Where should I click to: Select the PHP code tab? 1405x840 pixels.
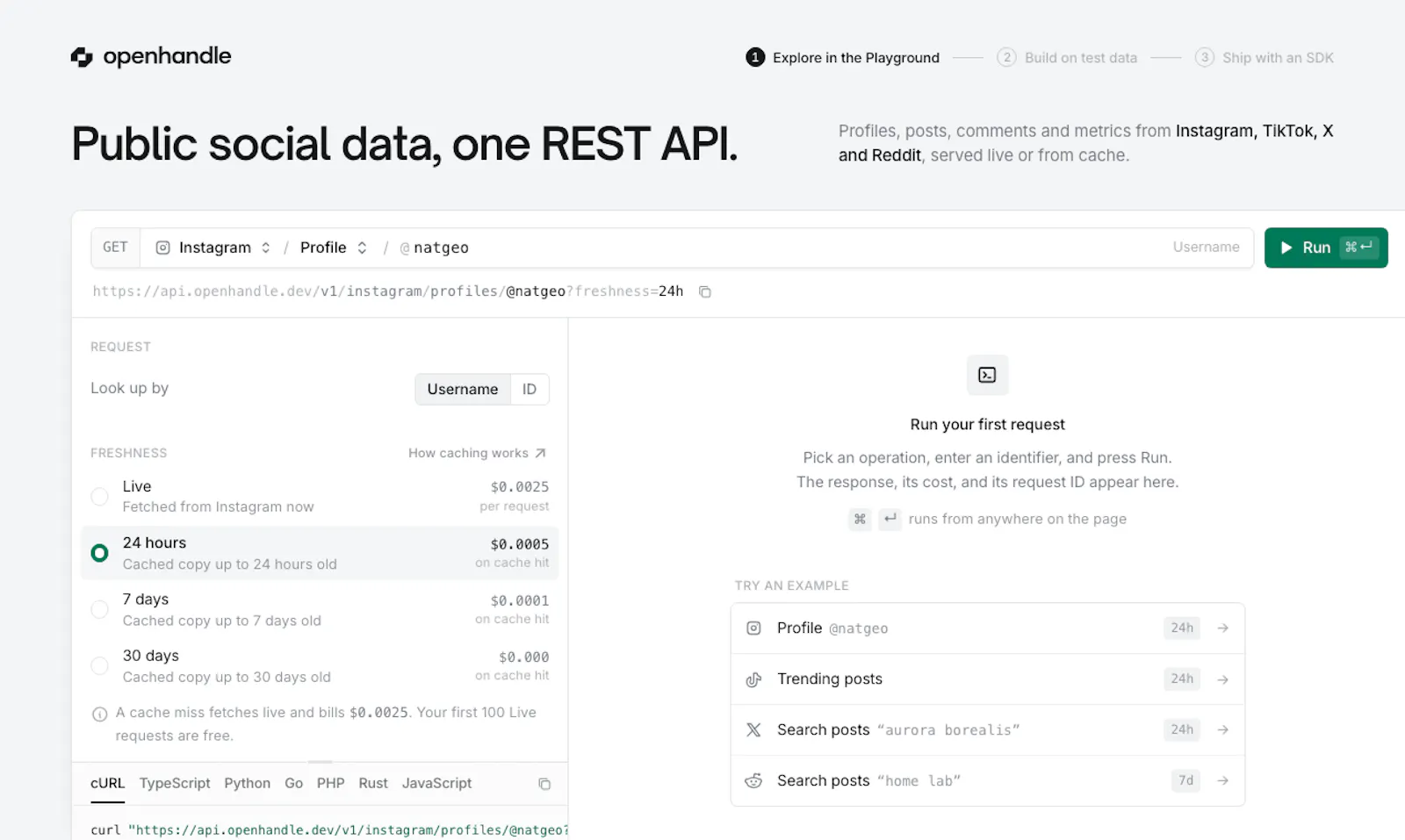[330, 783]
